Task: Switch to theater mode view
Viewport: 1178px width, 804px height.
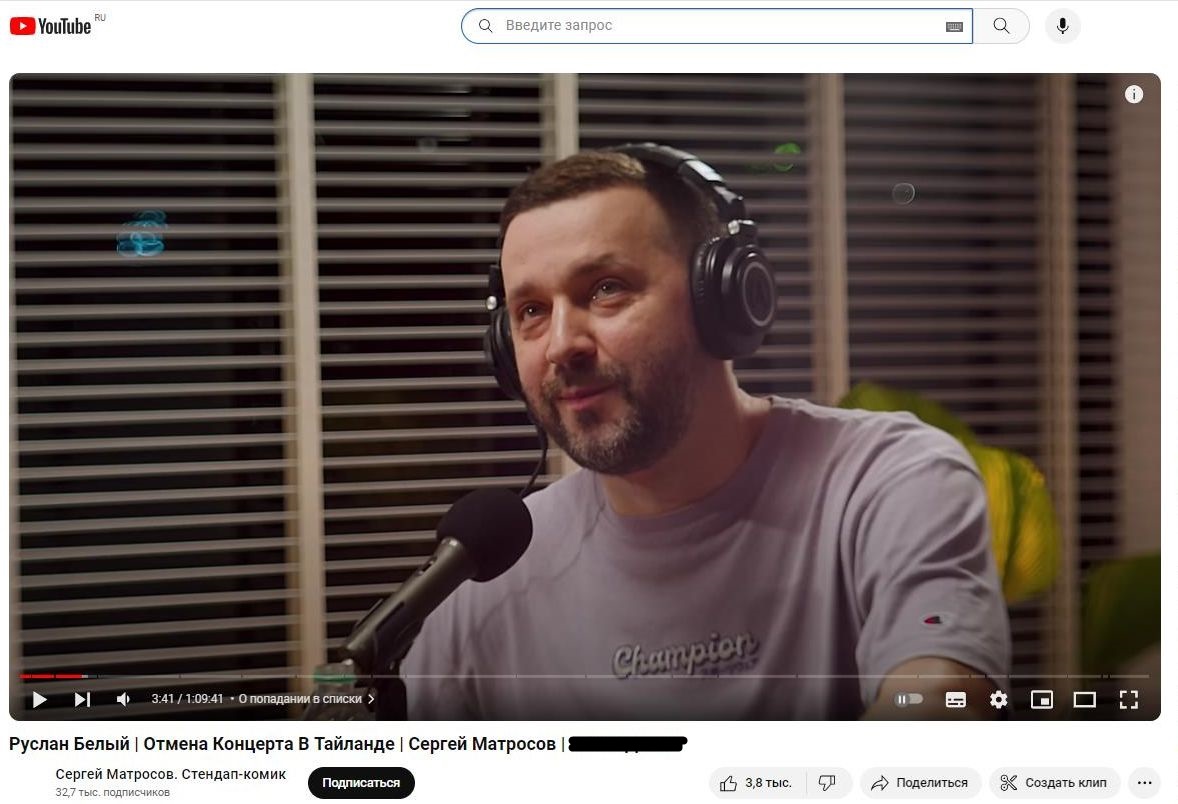Action: pos(1084,699)
